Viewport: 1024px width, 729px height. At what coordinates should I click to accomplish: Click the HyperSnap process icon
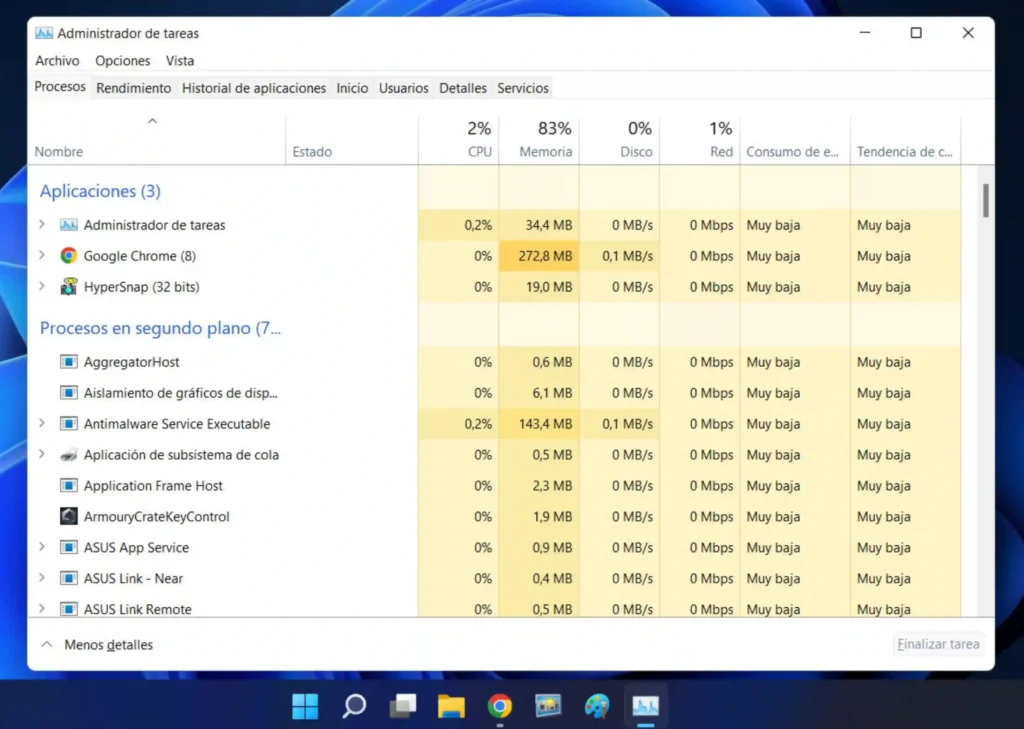69,287
